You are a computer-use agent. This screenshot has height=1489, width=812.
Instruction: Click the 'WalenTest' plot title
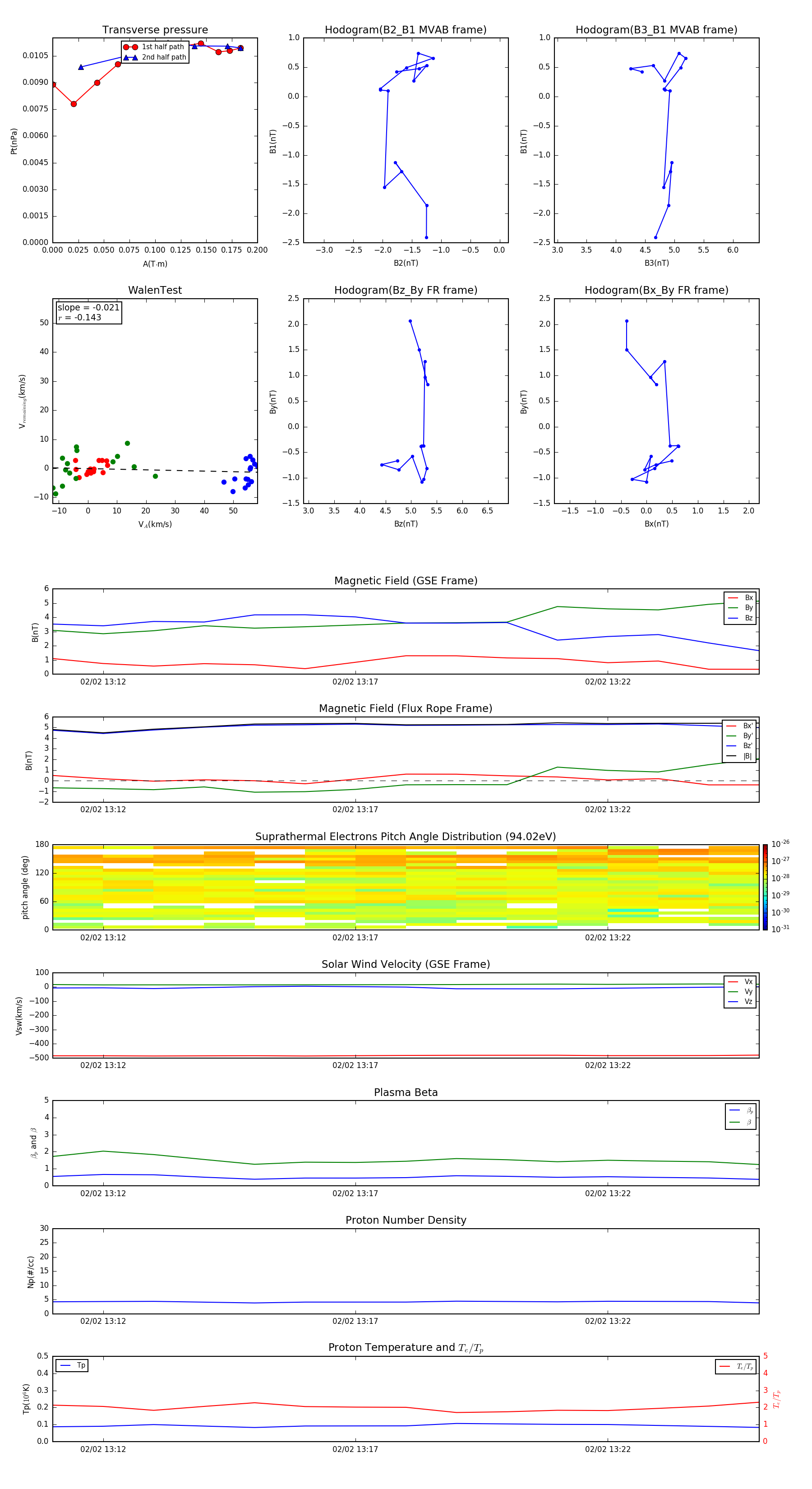pos(155,290)
